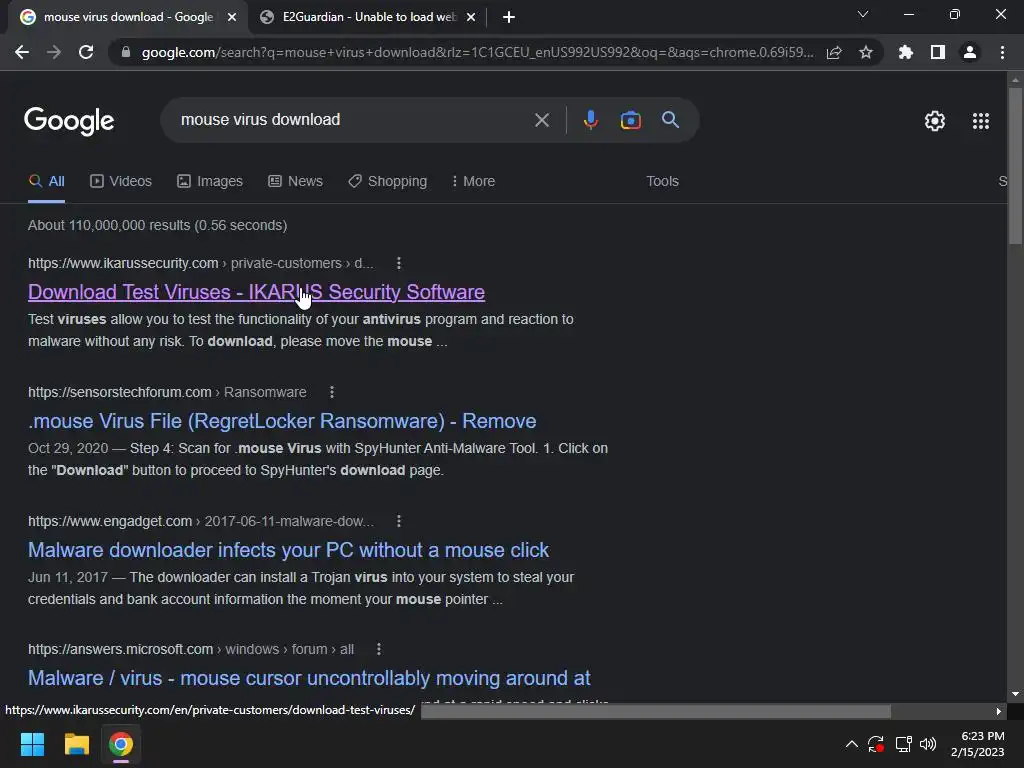
Task: Open options for engadget.com result
Action: (399, 521)
